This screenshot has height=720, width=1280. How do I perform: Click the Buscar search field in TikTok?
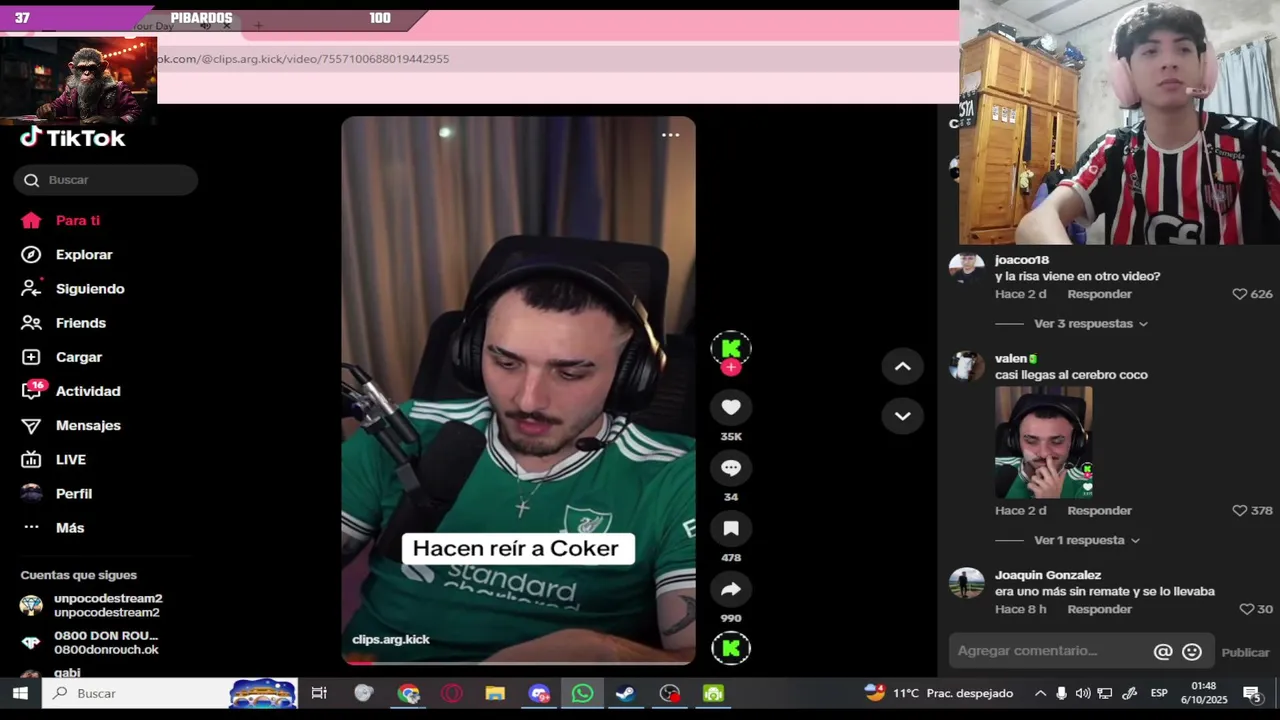[106, 180]
